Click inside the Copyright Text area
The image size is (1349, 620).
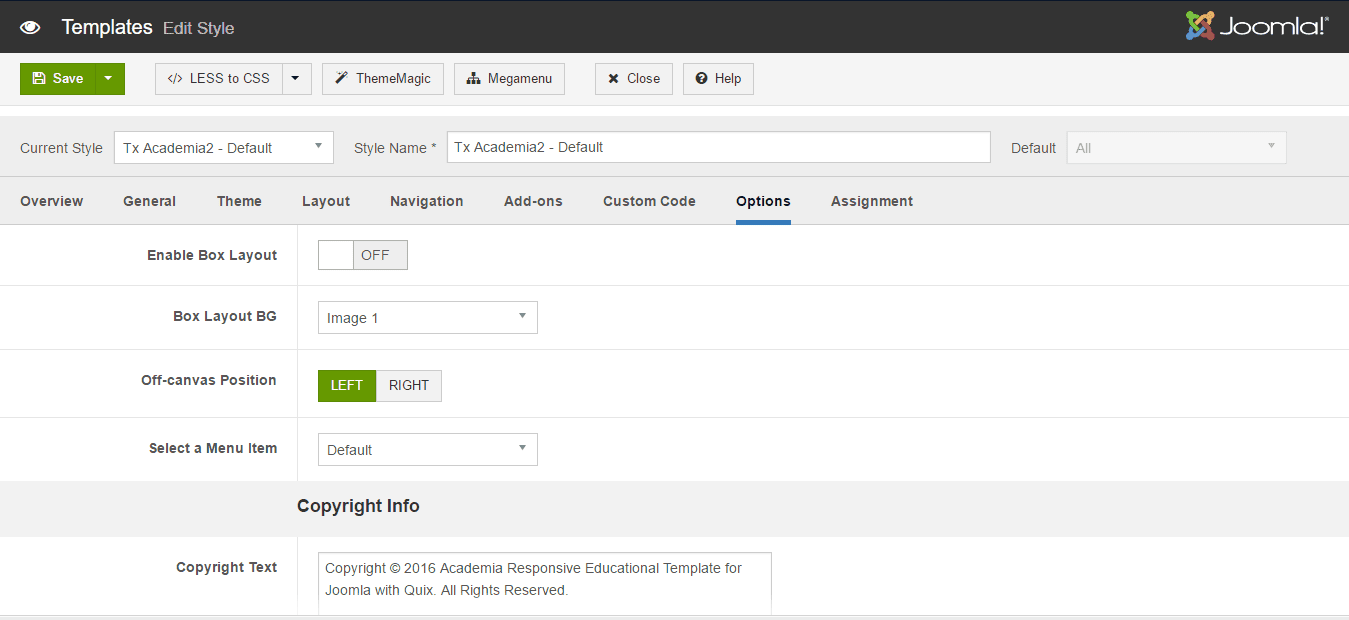tap(544, 583)
